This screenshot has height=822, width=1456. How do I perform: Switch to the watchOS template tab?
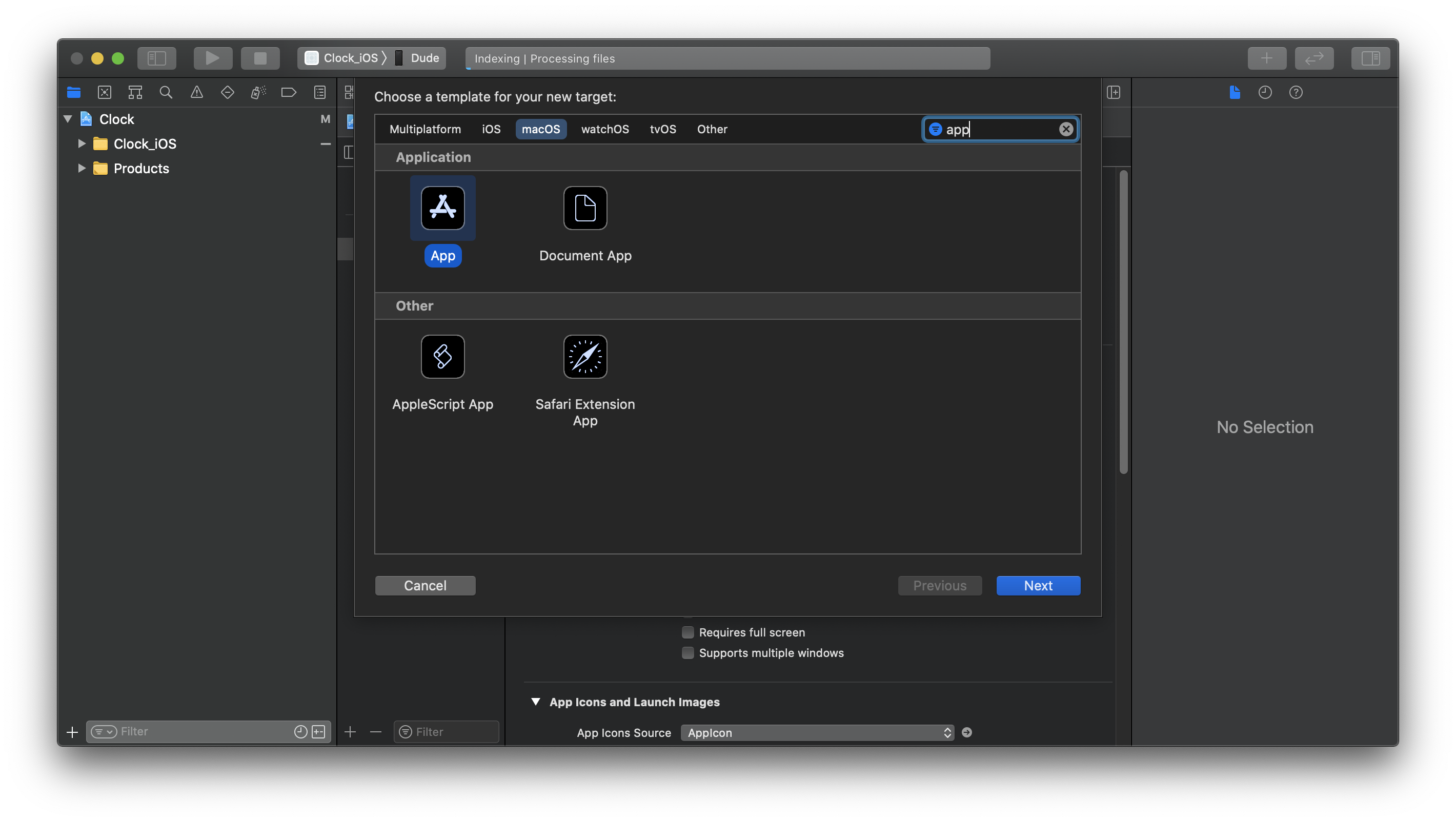tap(604, 129)
